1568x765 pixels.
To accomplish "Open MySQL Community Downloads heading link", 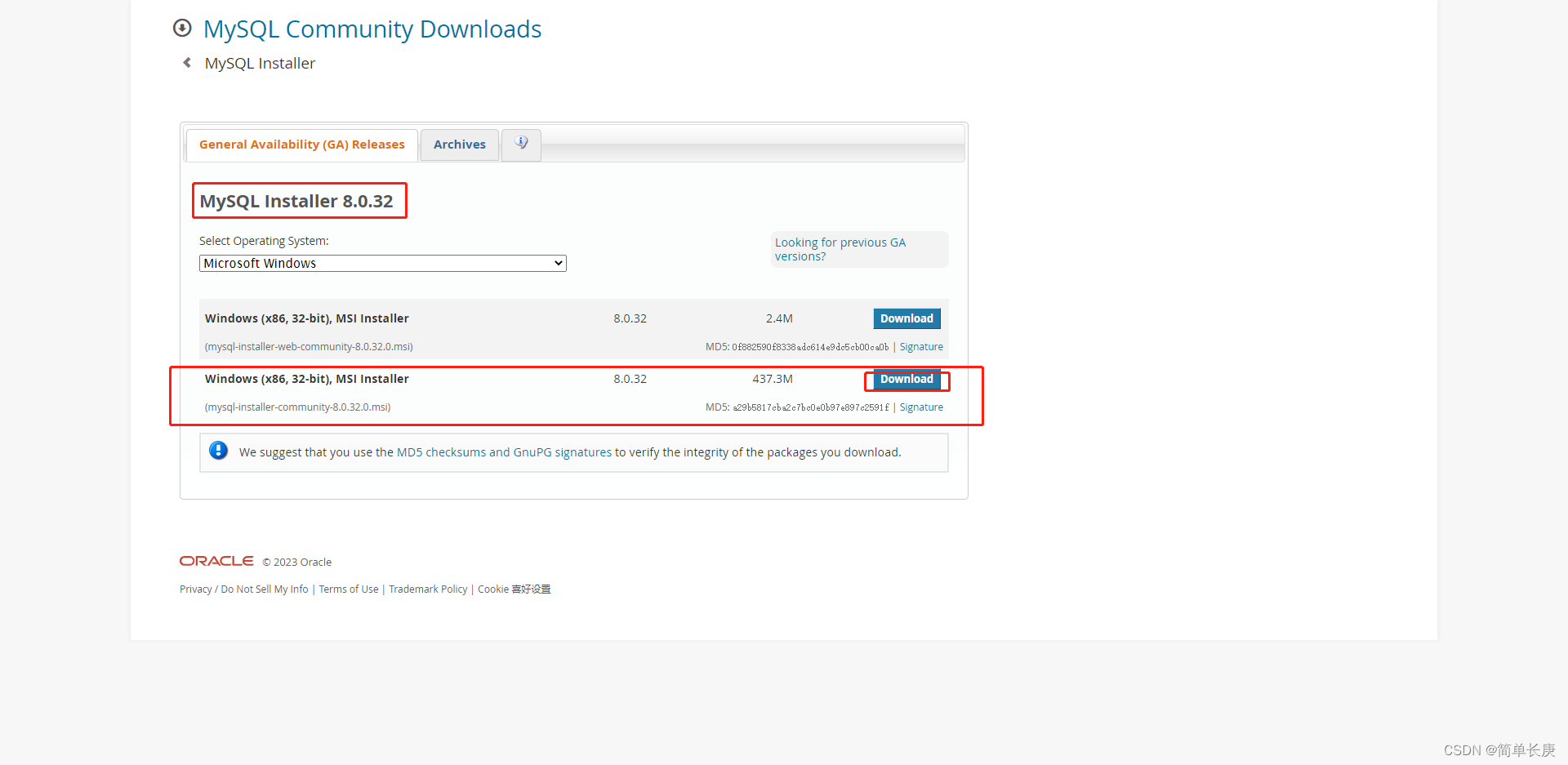I will [372, 29].
